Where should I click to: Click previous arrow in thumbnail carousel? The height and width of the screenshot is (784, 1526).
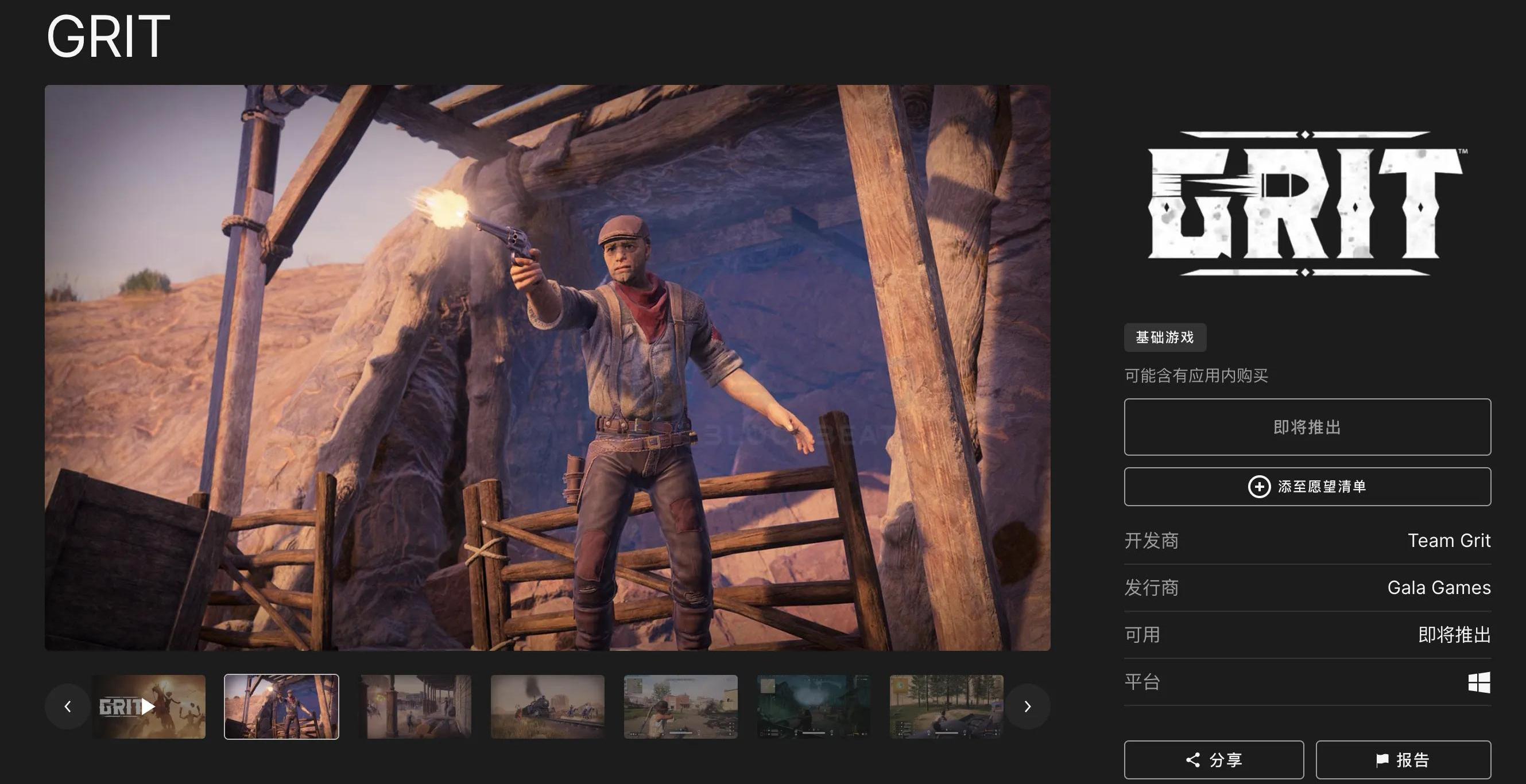[68, 707]
